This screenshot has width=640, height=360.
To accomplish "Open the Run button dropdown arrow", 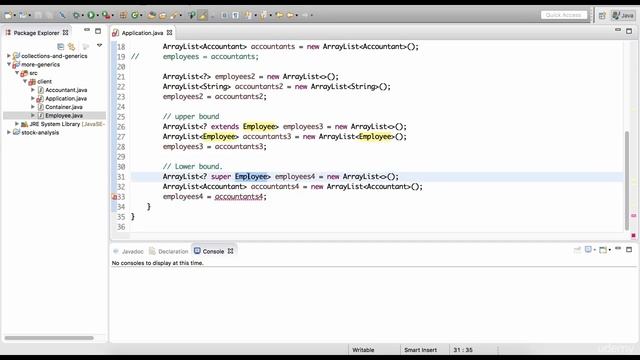I will pyautogui.click(x=98, y=16).
